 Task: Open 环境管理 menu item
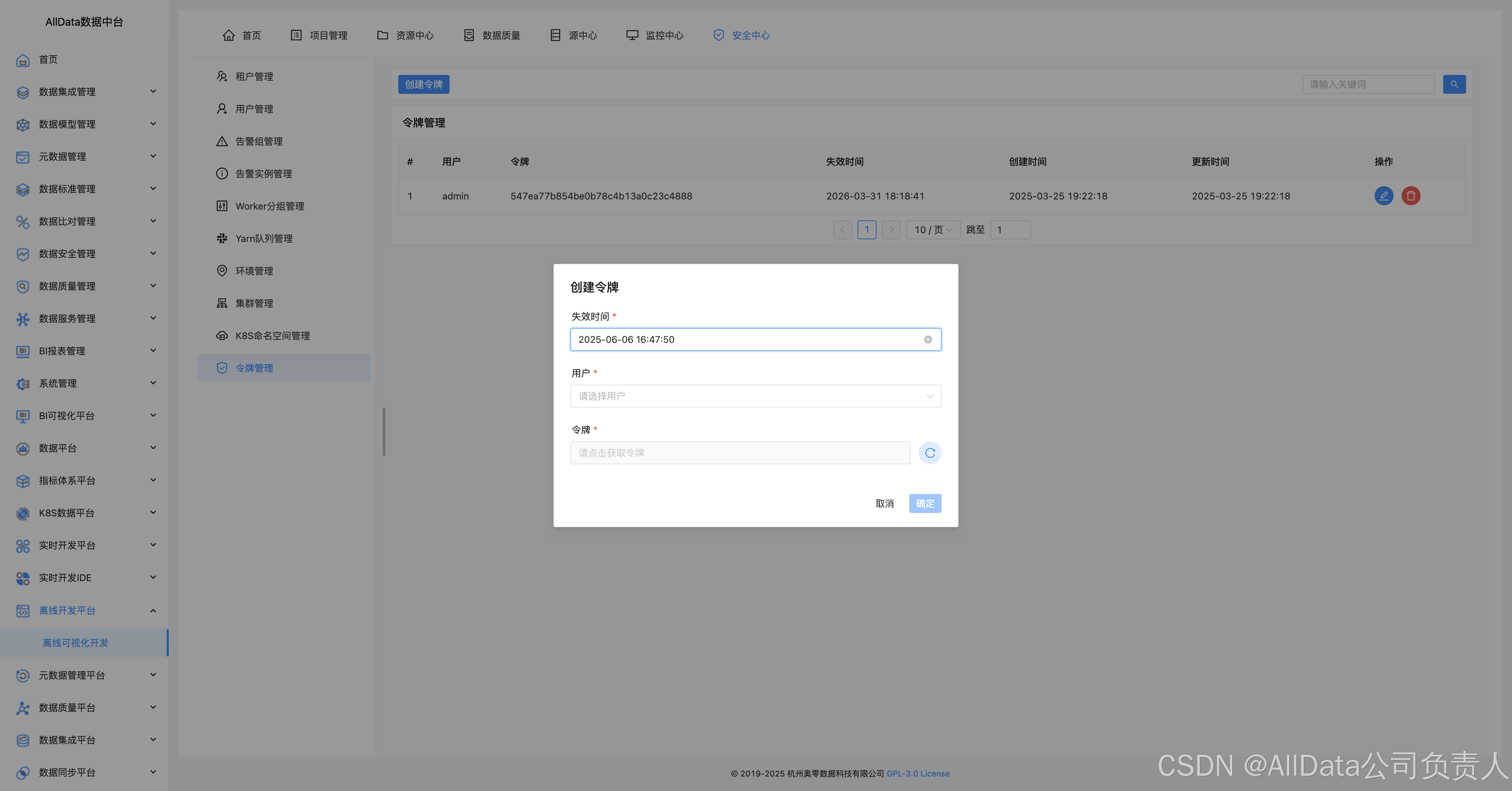click(284, 271)
